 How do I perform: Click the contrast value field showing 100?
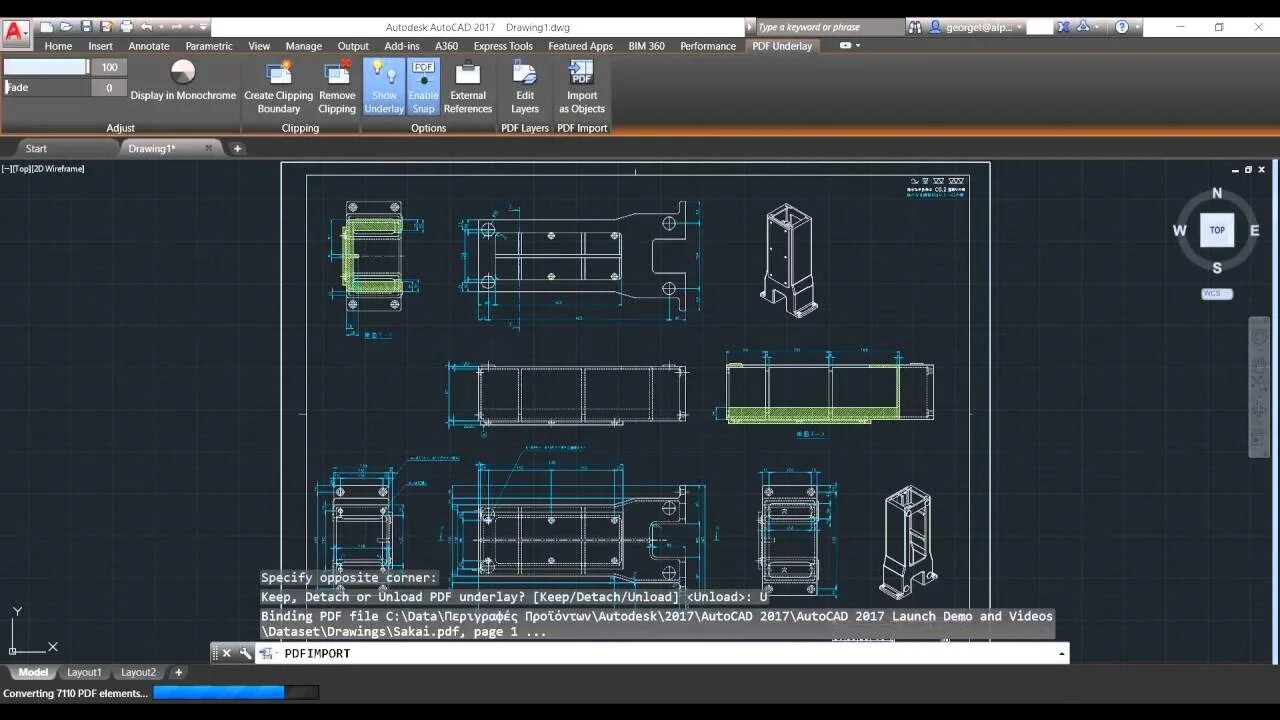point(109,67)
